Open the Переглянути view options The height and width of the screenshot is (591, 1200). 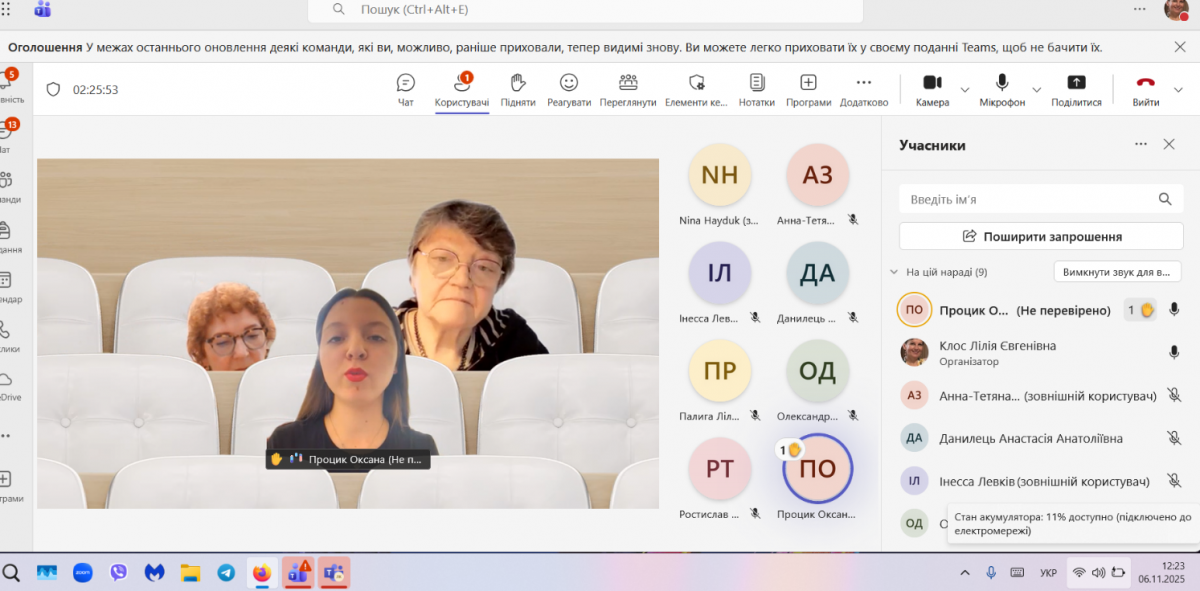tap(628, 89)
